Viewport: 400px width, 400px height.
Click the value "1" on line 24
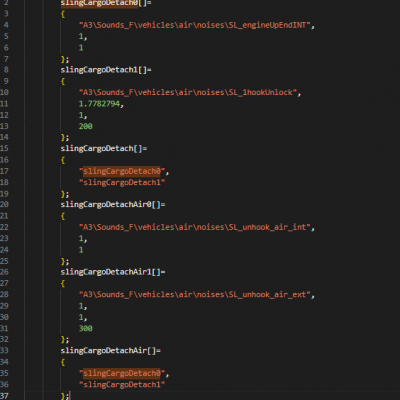pos(81,250)
